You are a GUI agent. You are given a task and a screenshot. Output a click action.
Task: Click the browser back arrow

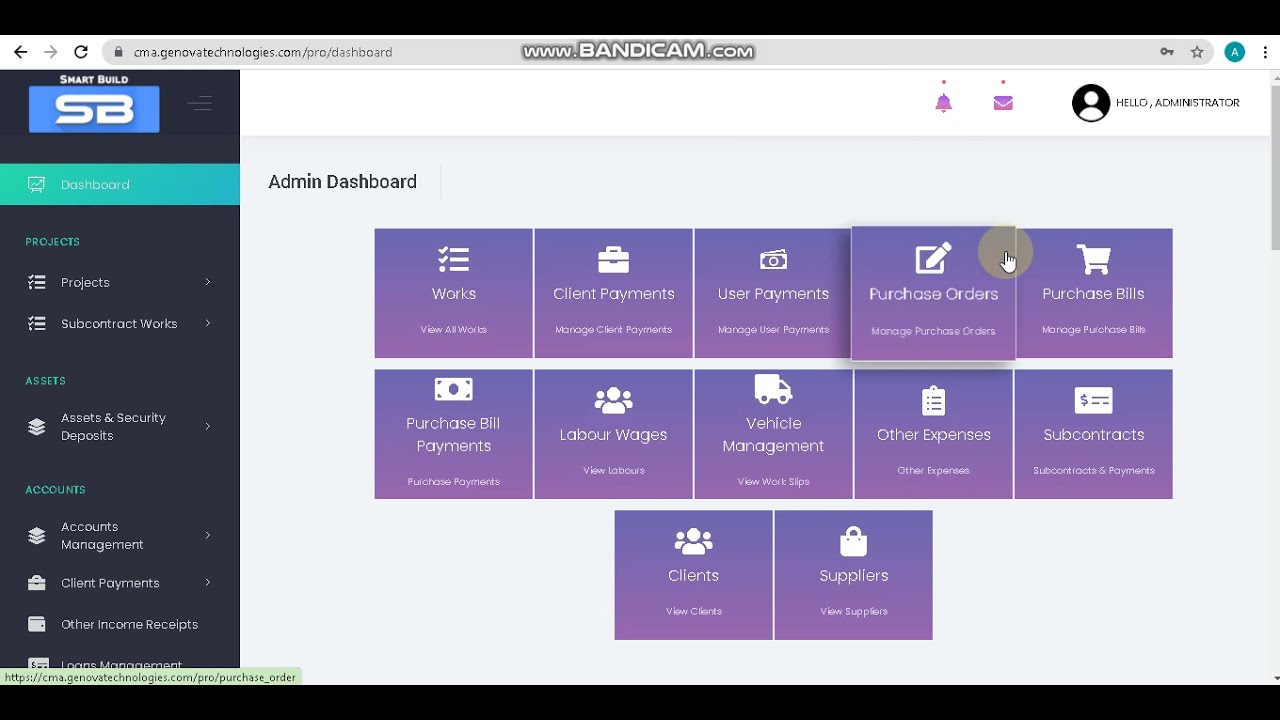click(21, 52)
